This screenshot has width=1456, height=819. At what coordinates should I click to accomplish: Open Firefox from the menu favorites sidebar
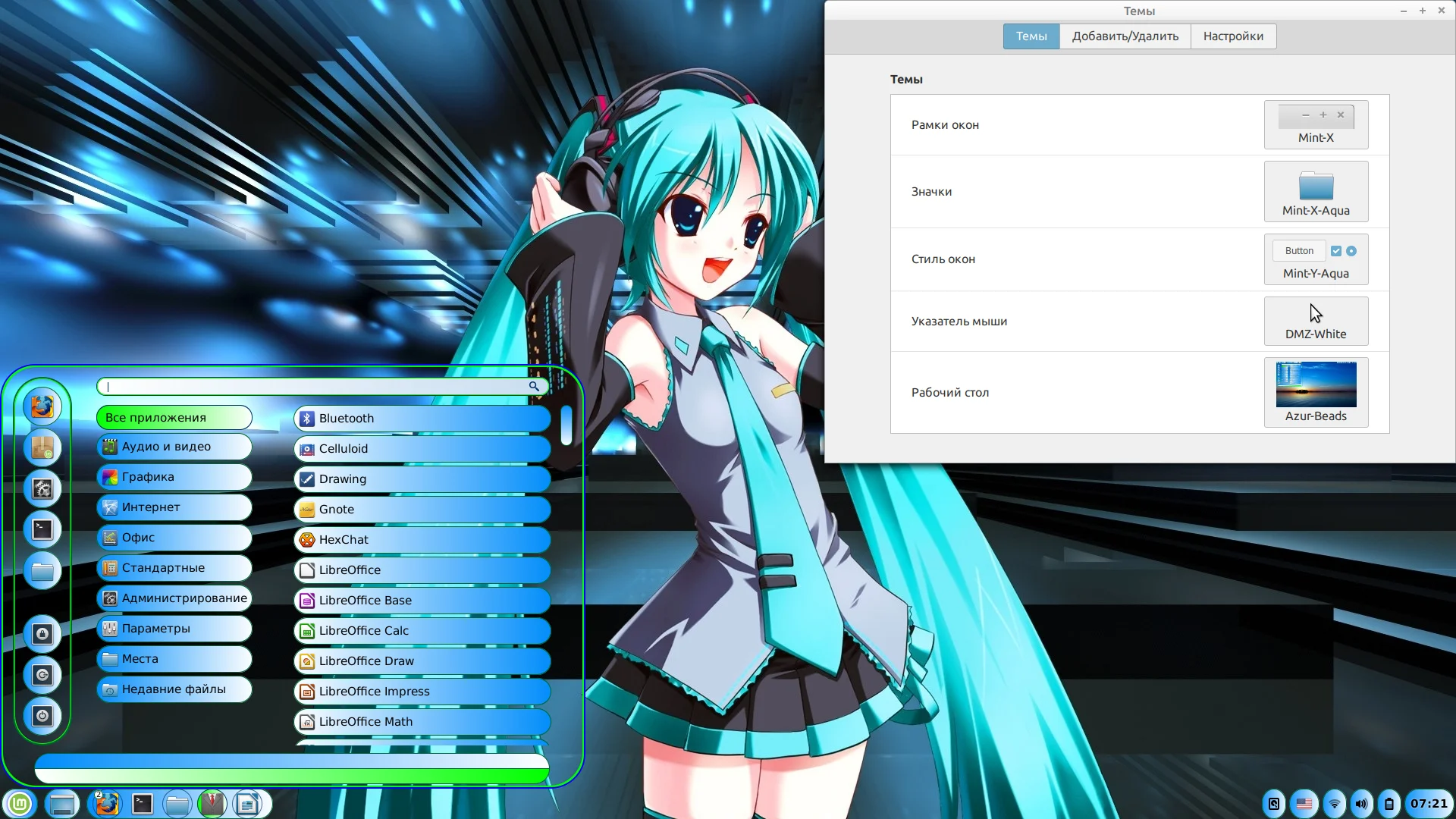click(x=42, y=407)
